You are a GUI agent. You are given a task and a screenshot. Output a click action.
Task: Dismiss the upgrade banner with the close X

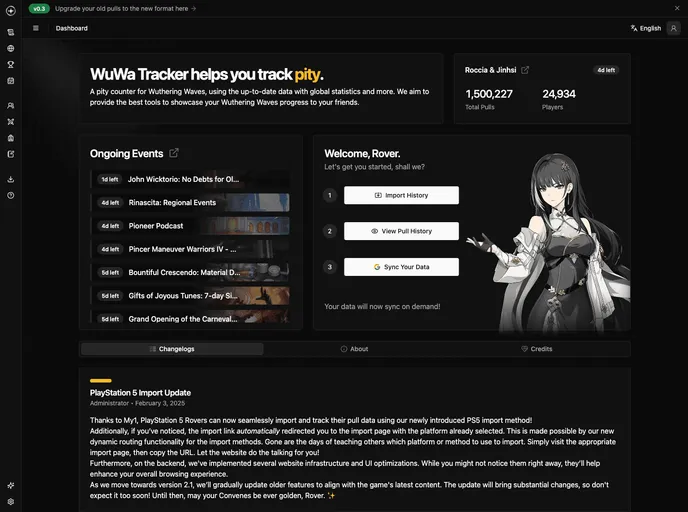click(x=676, y=8)
